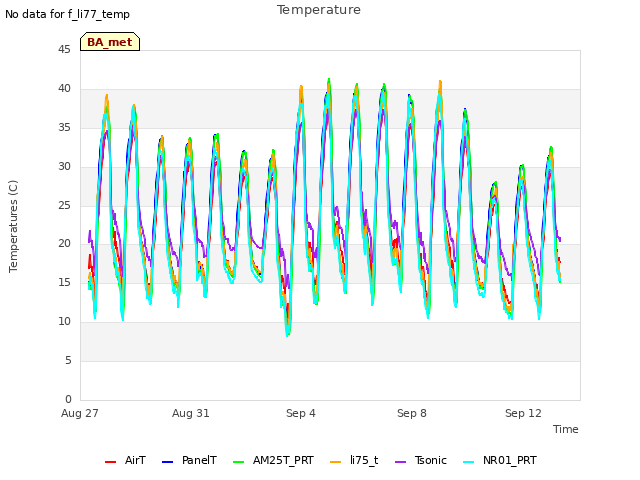Click the 10 y-axis tick label
The height and width of the screenshot is (480, 640).
pyautogui.click(x=64, y=321)
